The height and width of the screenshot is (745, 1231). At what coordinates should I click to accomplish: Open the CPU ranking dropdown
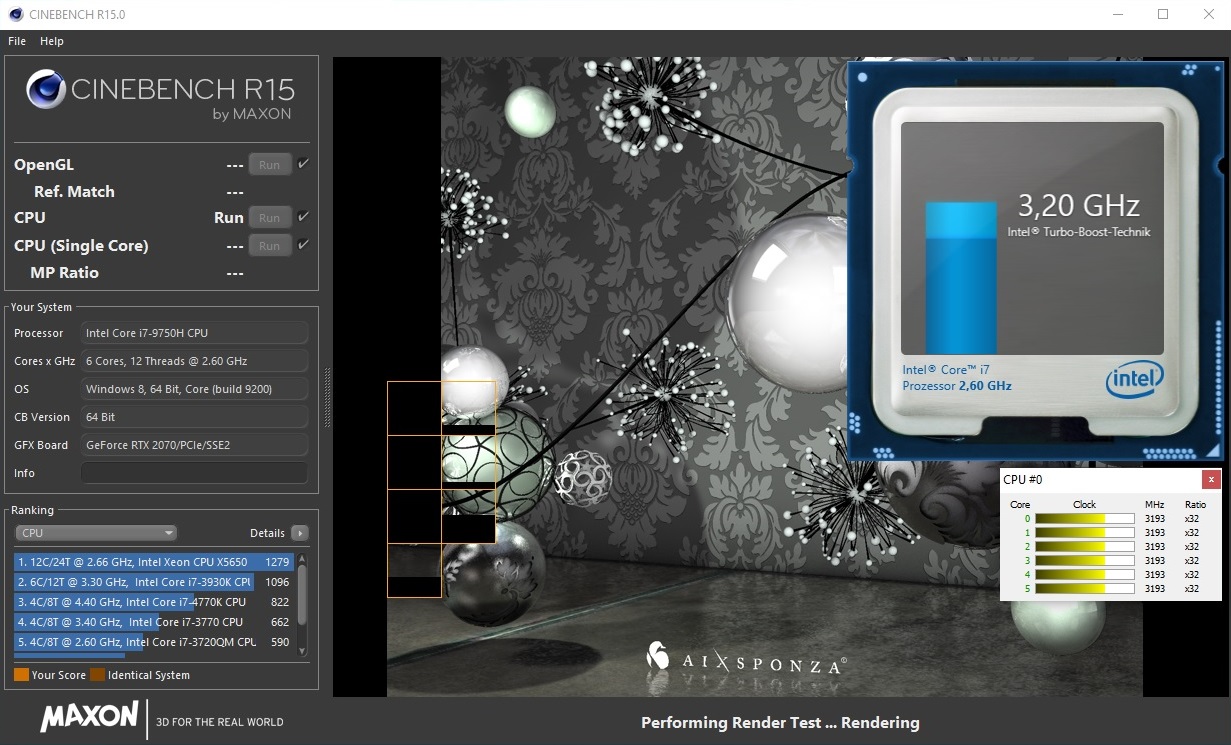tap(96, 533)
